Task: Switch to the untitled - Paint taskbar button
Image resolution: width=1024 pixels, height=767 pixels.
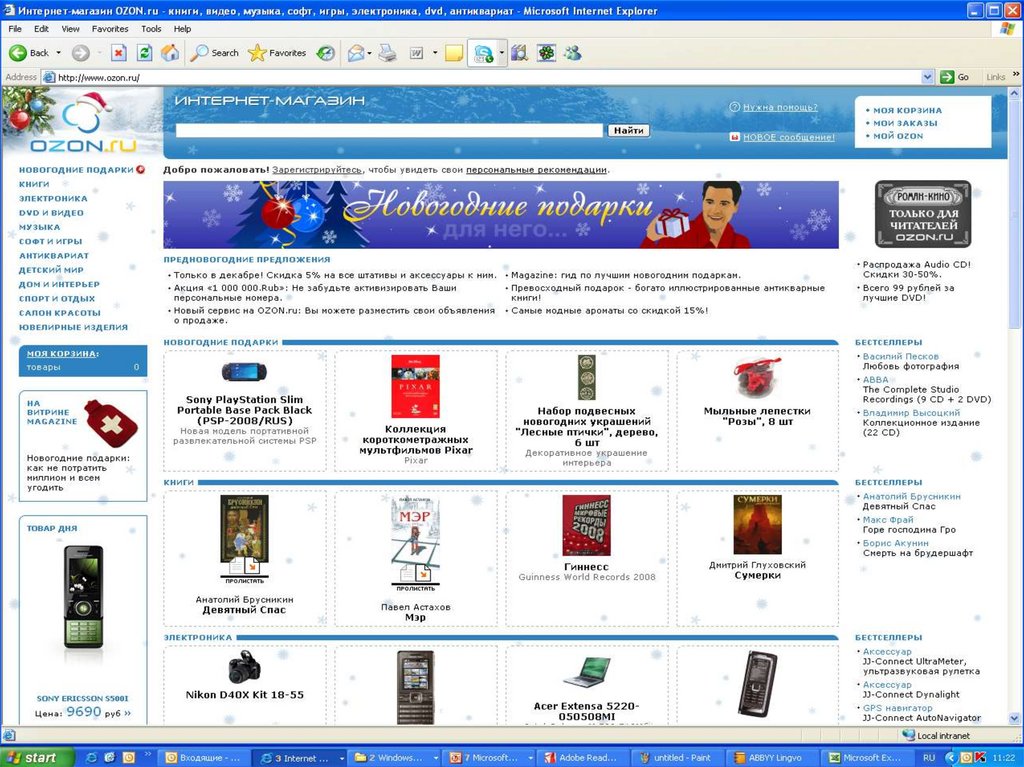Action: (677, 758)
